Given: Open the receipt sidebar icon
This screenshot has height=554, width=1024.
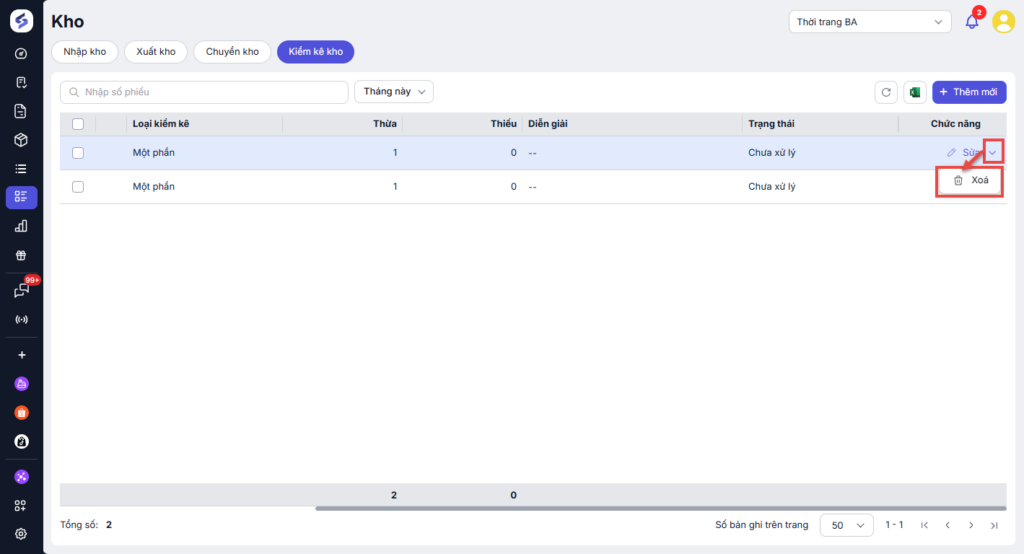Looking at the screenshot, I should (x=21, y=82).
